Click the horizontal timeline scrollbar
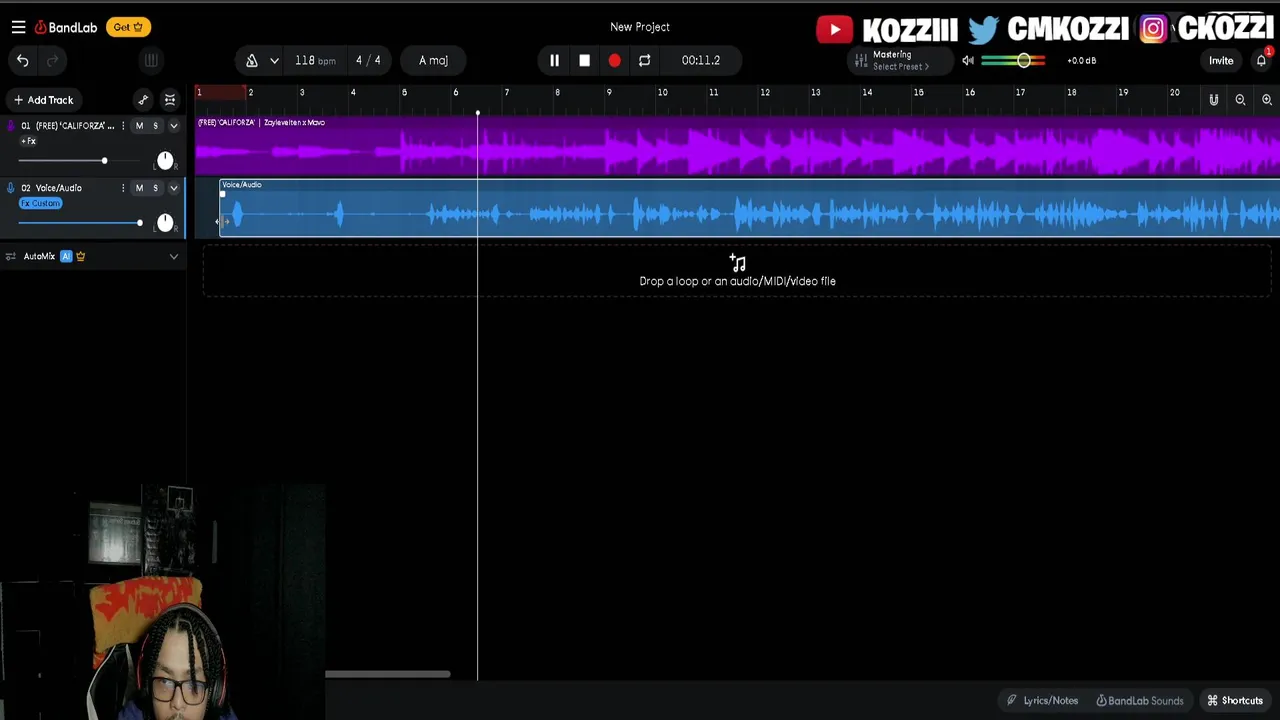This screenshot has width=1280, height=720. pos(387,674)
